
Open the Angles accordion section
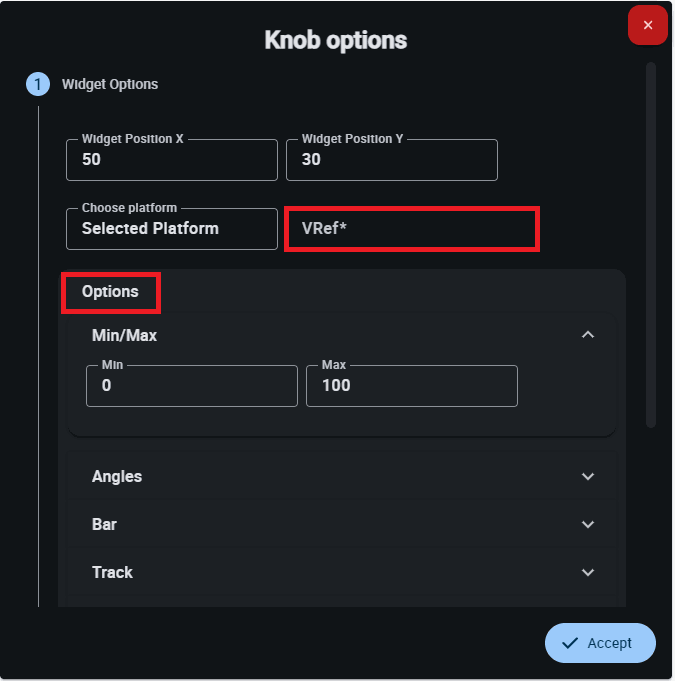click(117, 477)
